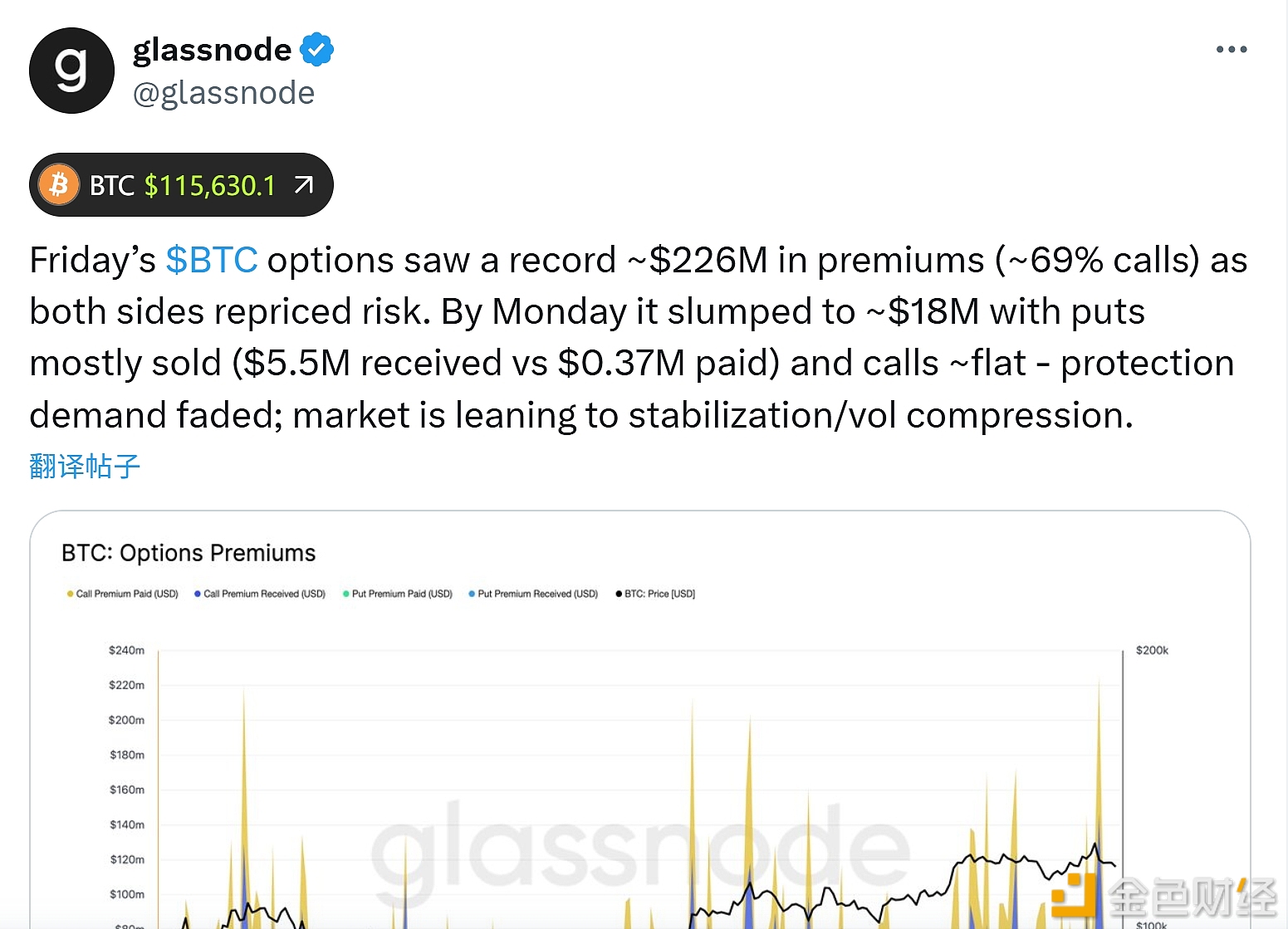Click the tweet body text paragraph

click(x=631, y=337)
